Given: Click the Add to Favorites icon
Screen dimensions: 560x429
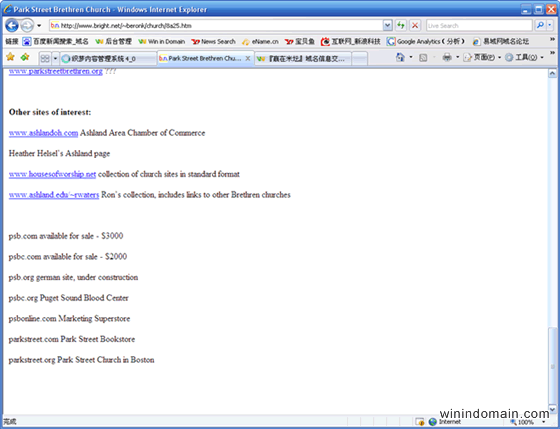Looking at the screenshot, I should click(x=25, y=57).
